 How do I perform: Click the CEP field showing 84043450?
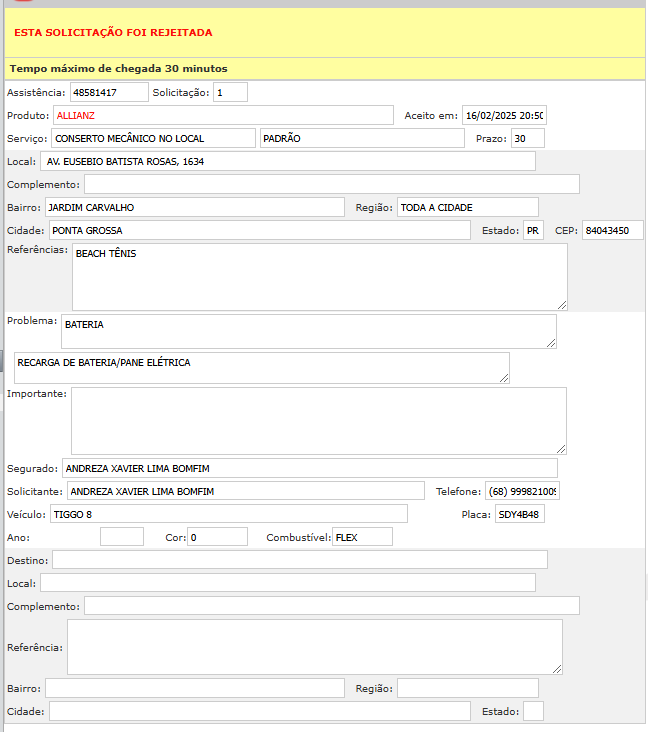click(x=612, y=230)
